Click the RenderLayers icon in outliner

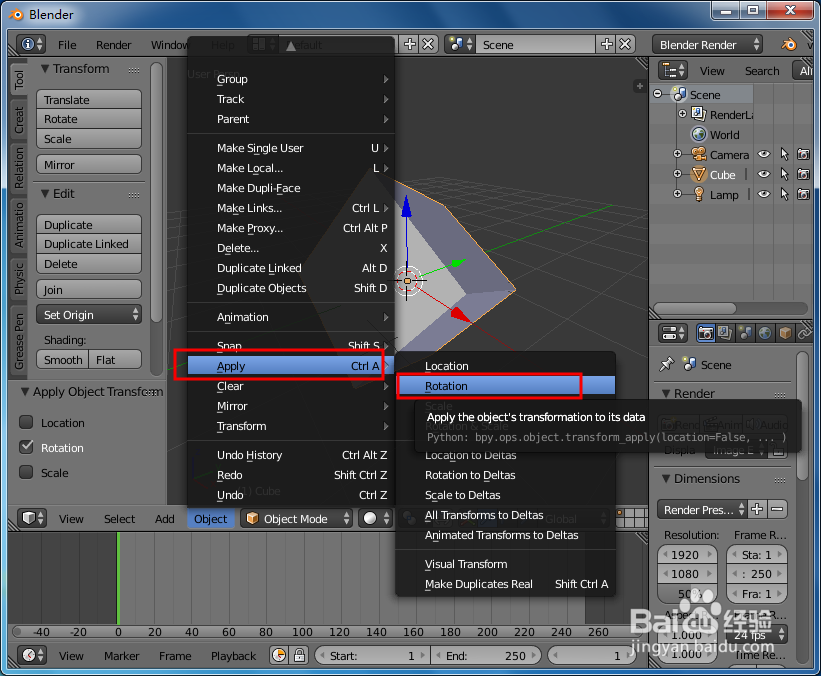click(698, 114)
